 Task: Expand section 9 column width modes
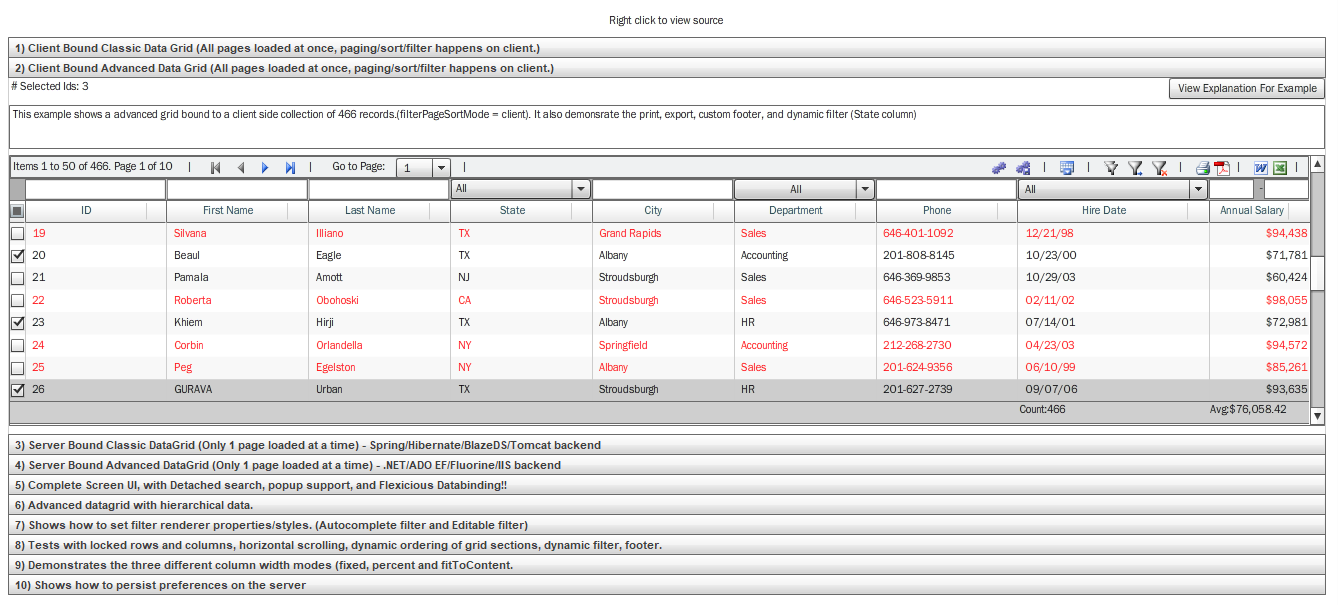(667, 565)
